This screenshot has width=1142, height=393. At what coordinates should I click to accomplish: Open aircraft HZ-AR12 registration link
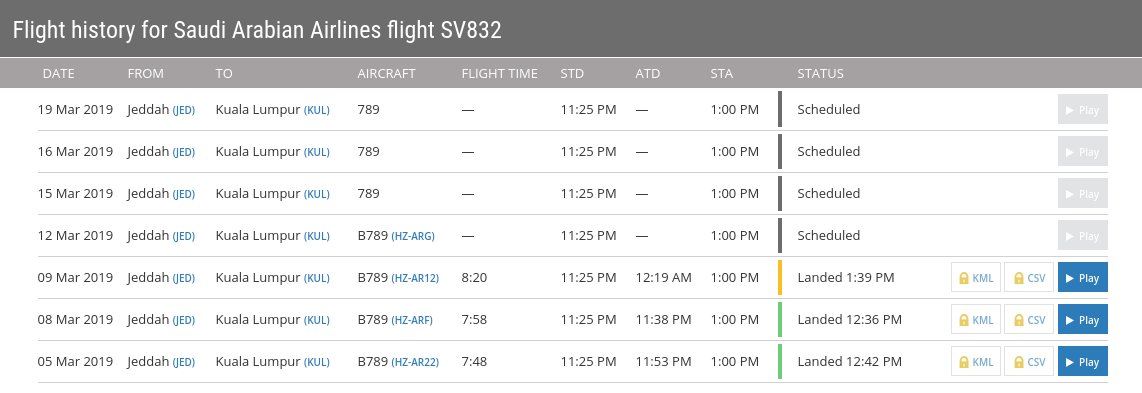point(415,278)
